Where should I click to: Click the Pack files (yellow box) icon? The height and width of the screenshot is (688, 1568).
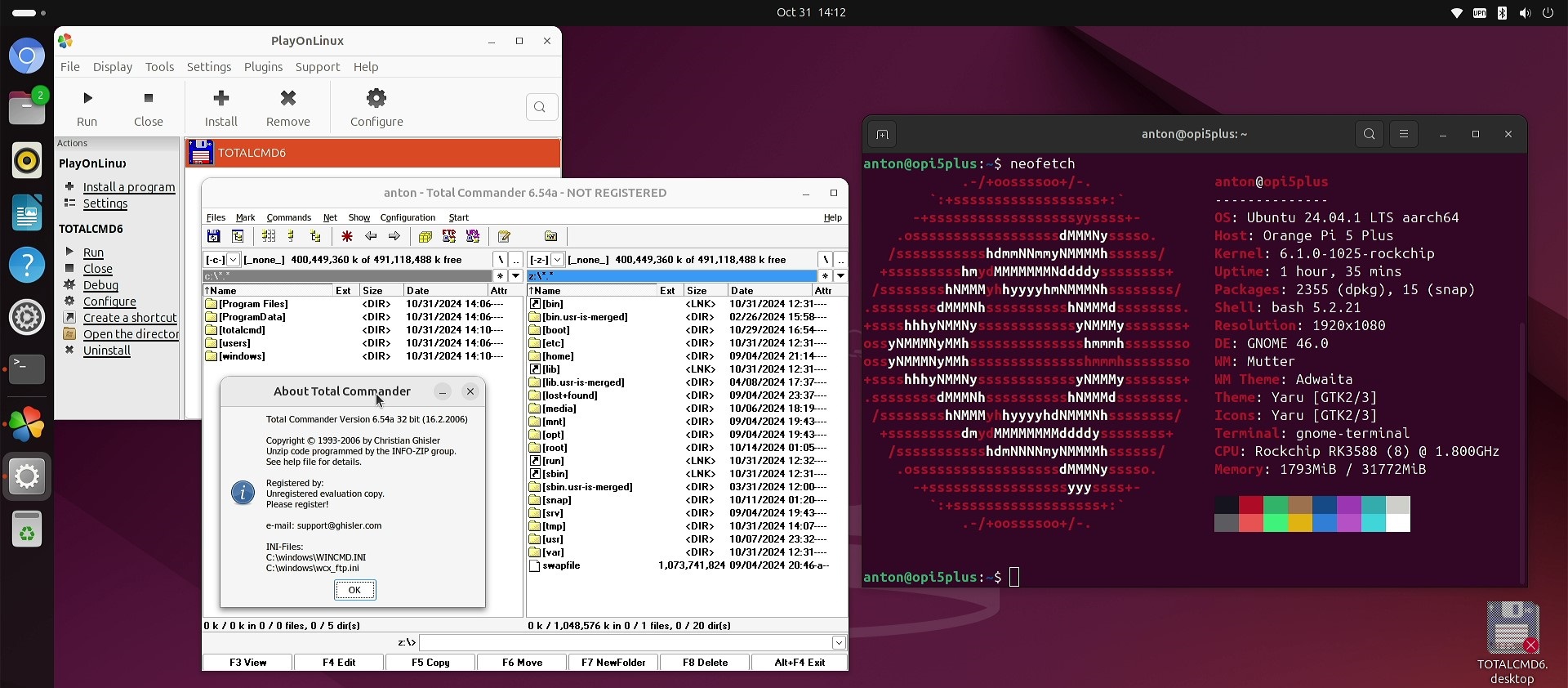pos(425,236)
